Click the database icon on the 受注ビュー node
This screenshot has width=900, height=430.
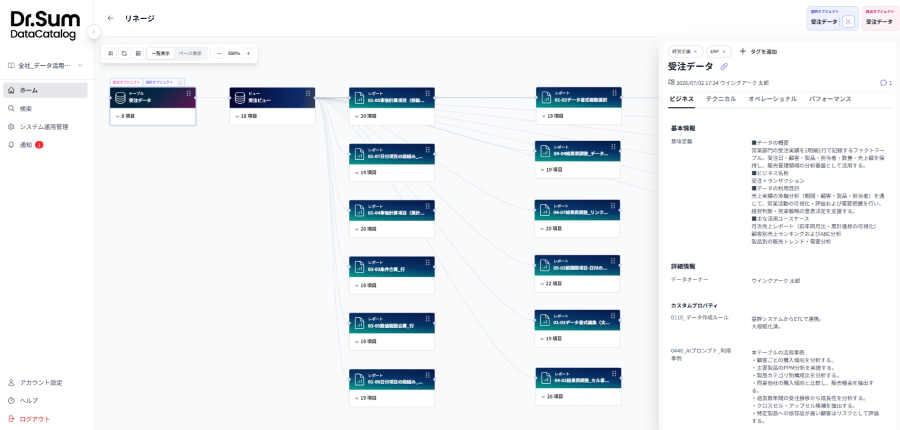pyautogui.click(x=240, y=98)
